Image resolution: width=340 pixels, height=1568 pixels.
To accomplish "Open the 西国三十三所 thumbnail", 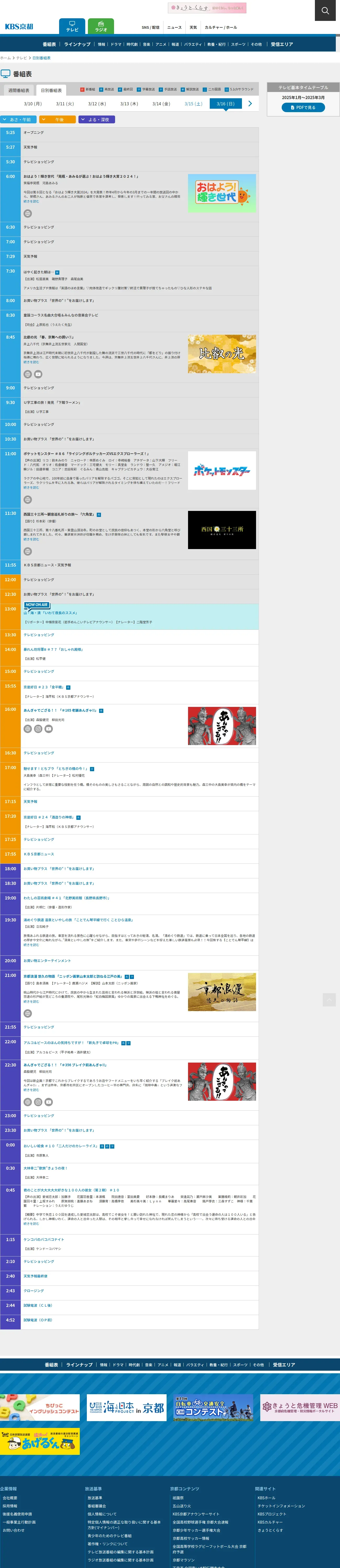I will 222,529.
